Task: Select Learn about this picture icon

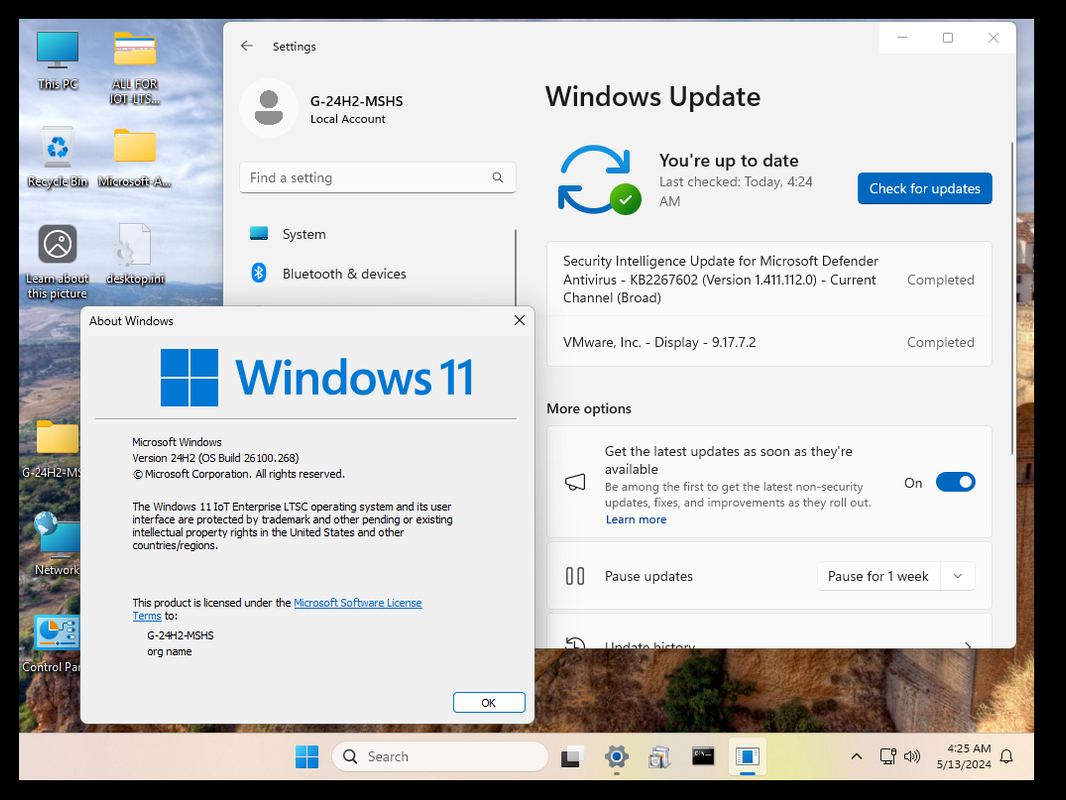Action: (58, 262)
